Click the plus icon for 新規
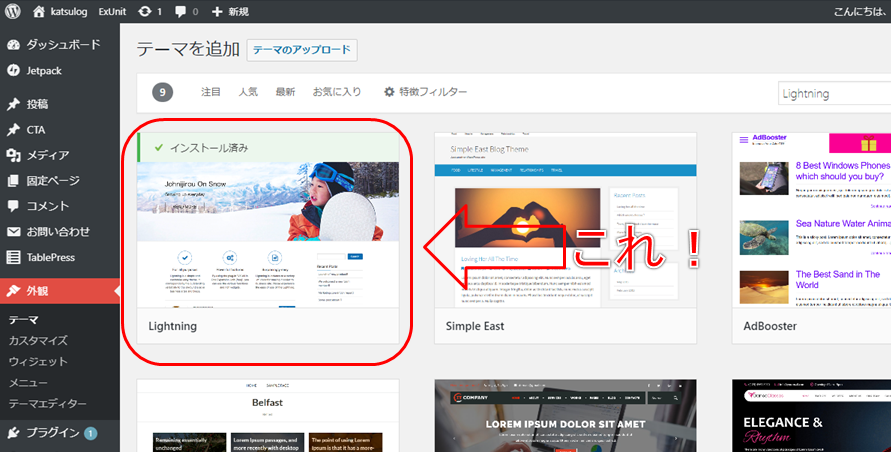 coord(216,11)
